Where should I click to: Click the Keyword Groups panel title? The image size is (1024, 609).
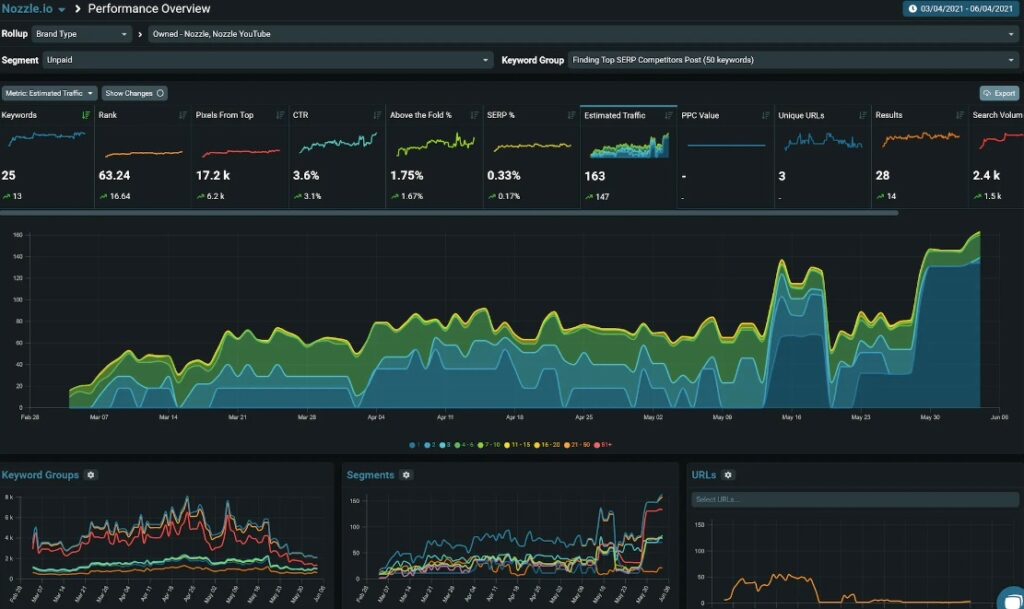click(40, 475)
